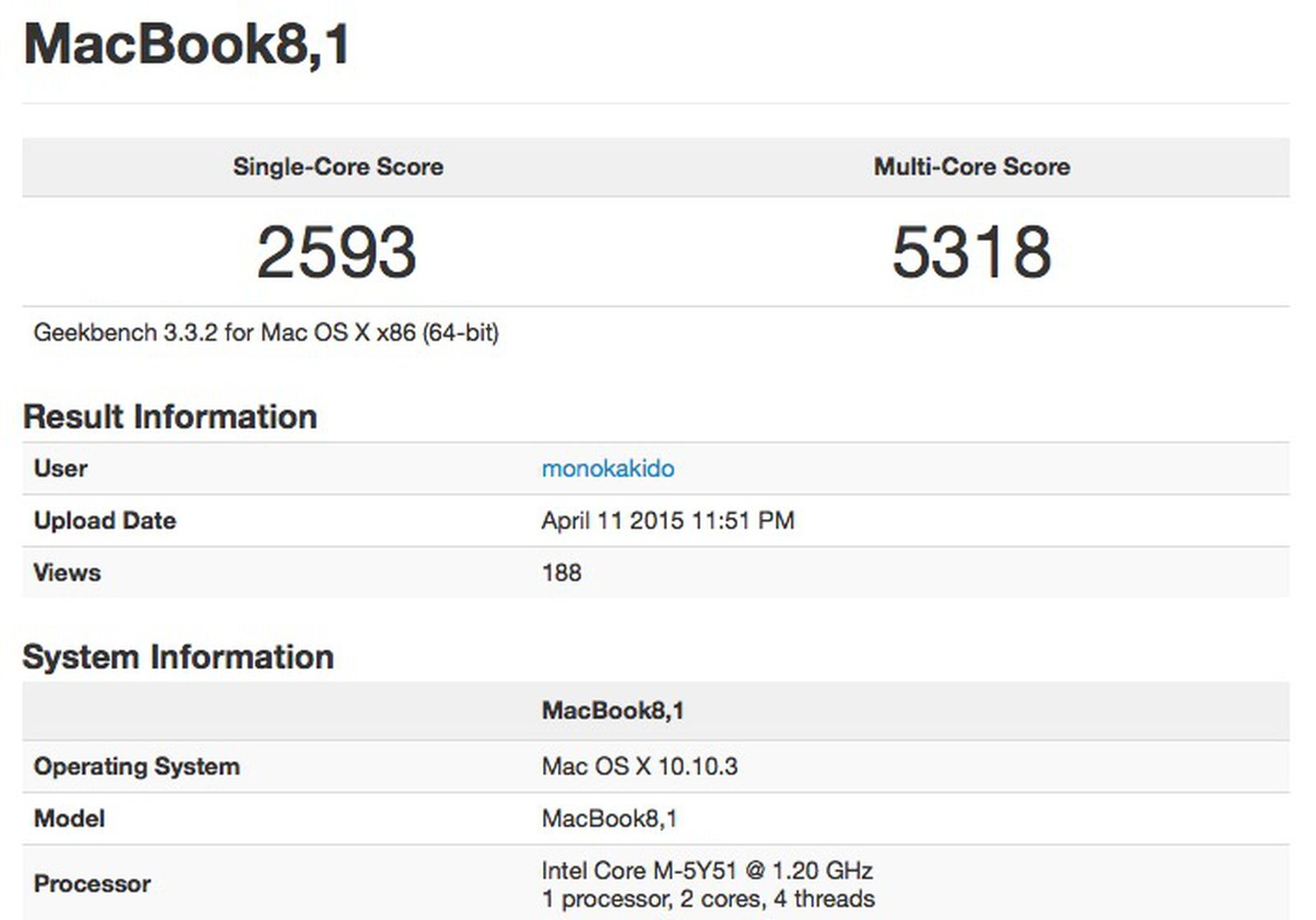Click the Upload Date value April 11 2015
This screenshot has width=1316, height=920.
click(x=668, y=520)
